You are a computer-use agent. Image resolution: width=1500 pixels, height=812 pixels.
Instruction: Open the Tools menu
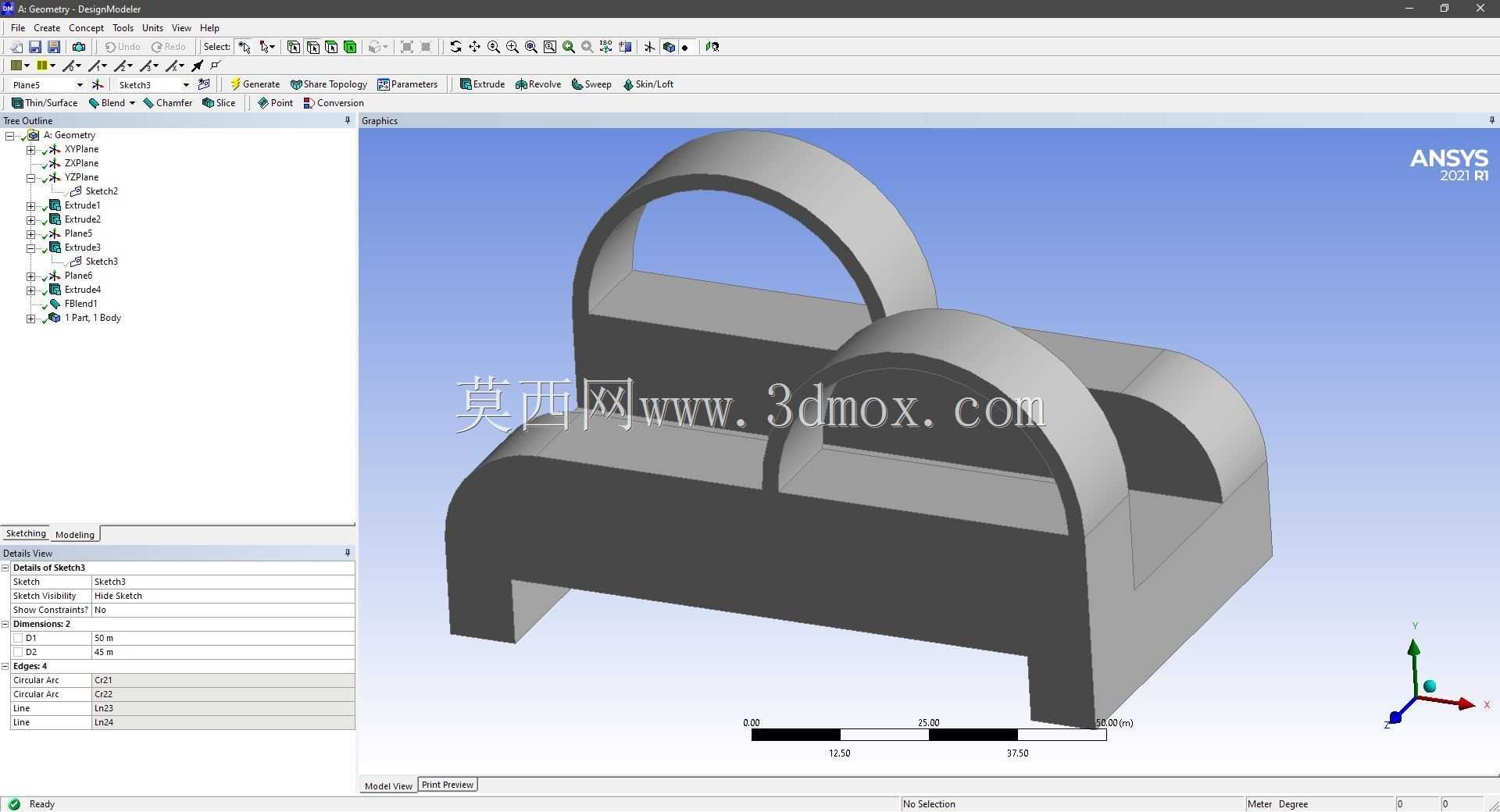pos(123,27)
